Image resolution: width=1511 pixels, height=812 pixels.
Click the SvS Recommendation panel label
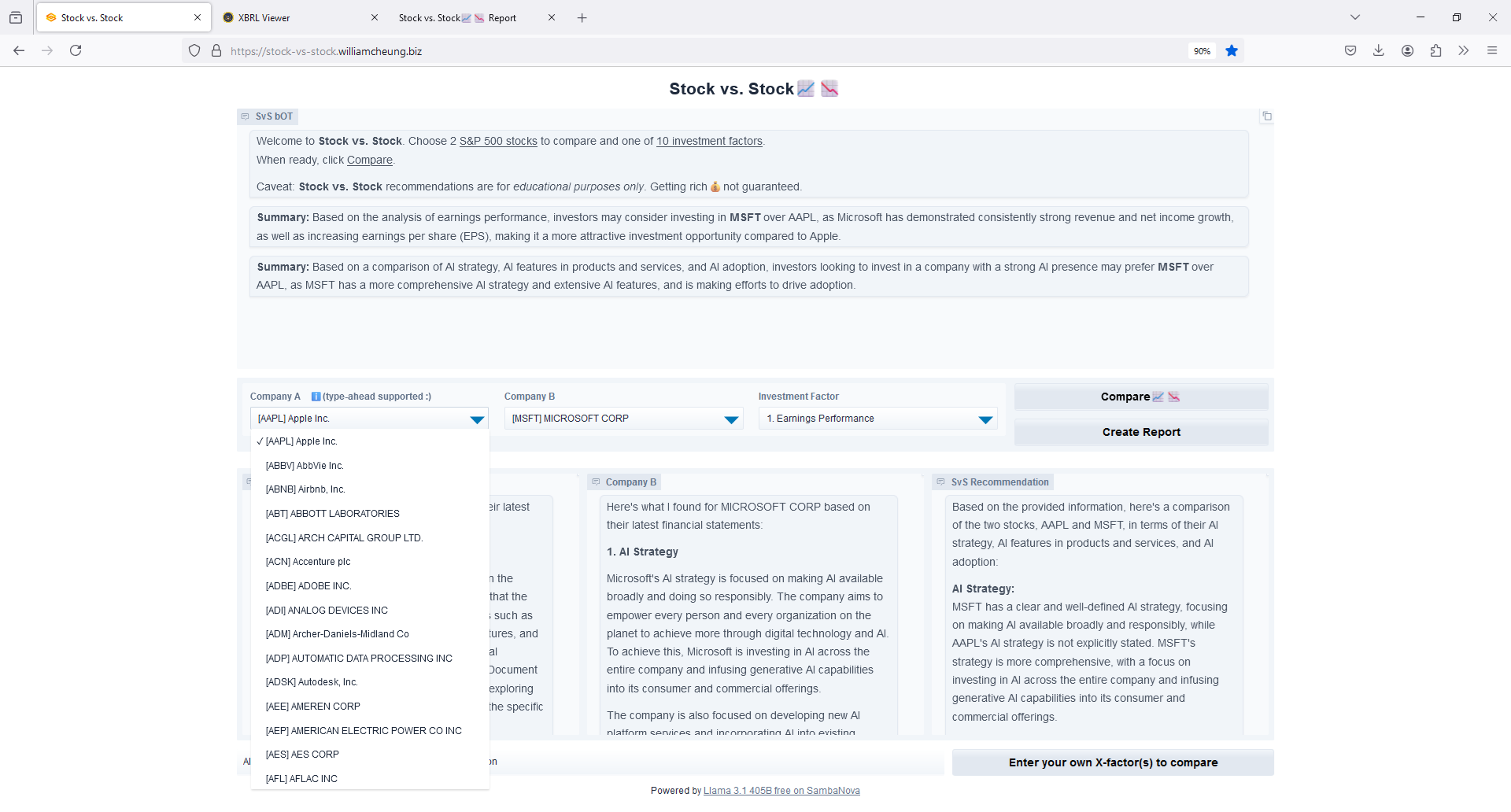[992, 482]
